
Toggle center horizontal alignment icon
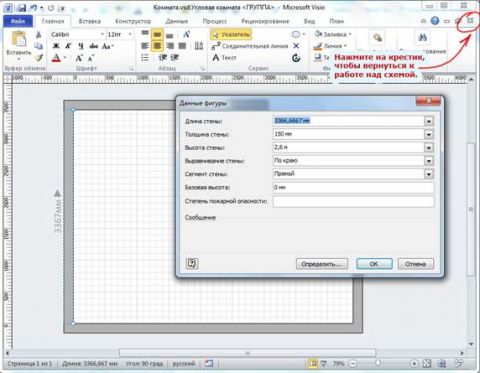(157, 46)
